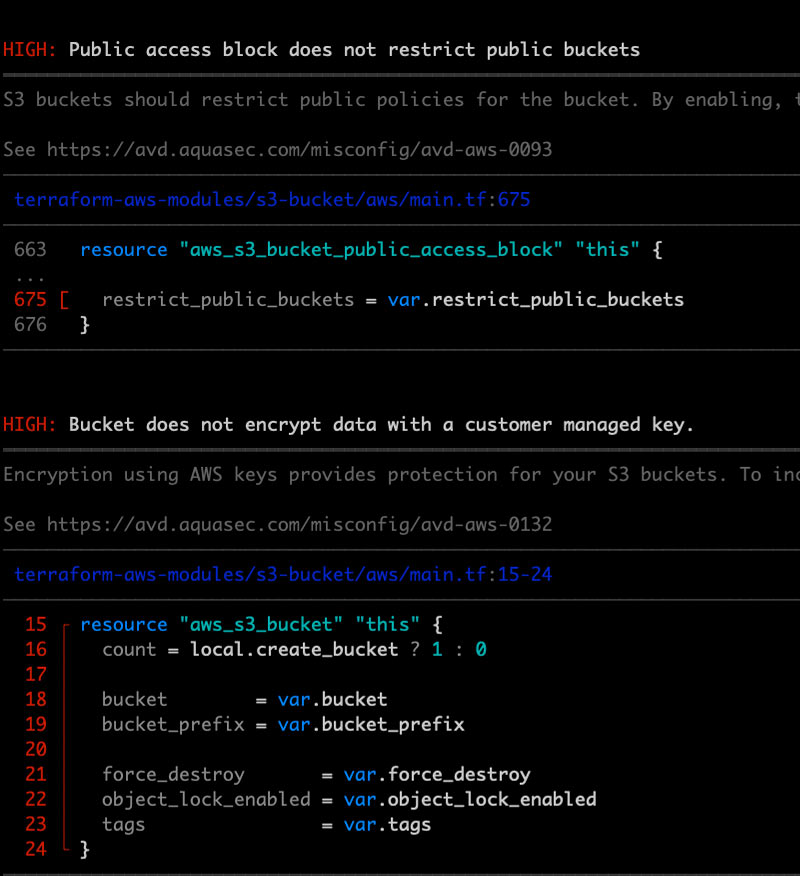Click line number 663

point(30,250)
